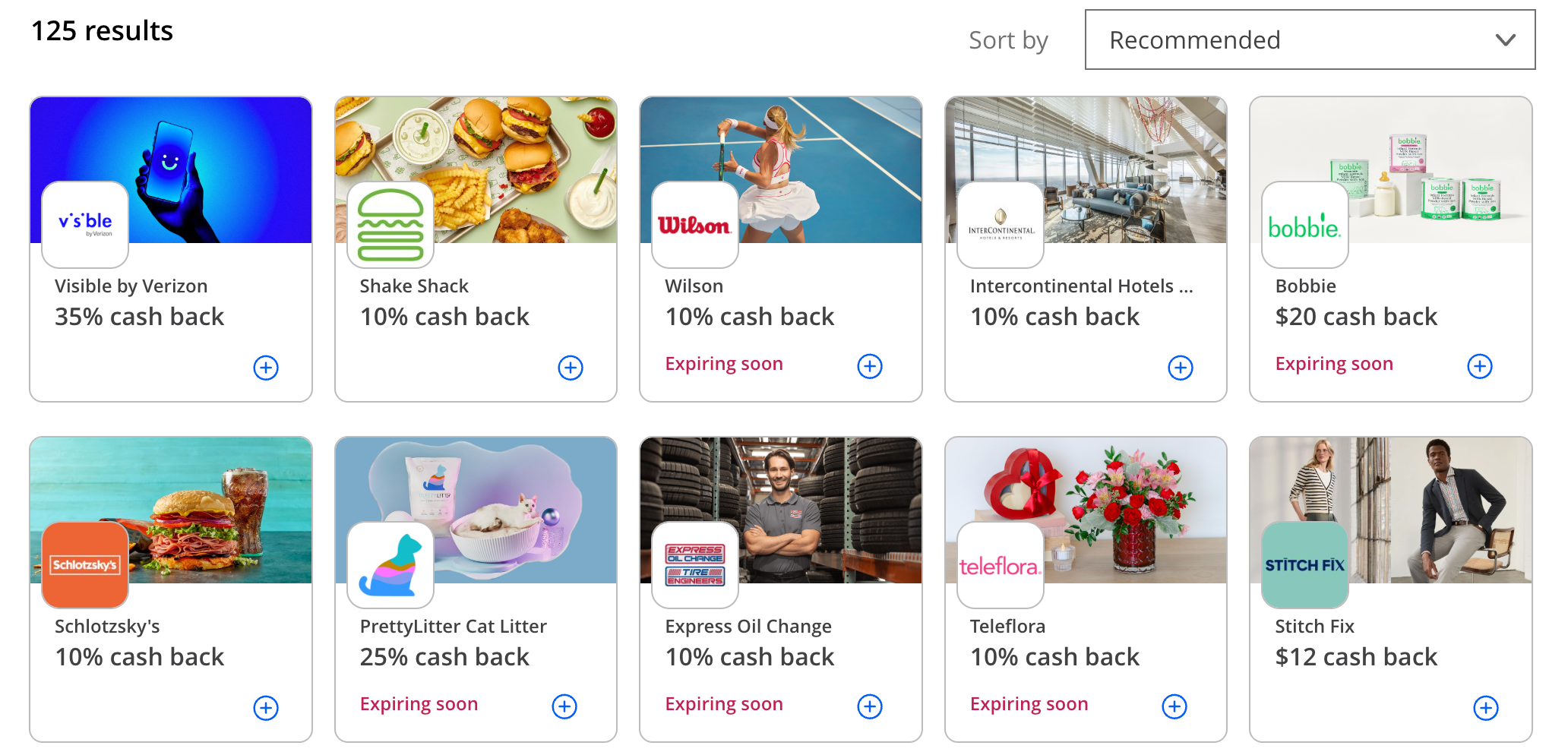The width and height of the screenshot is (1568, 755).
Task: Open Visible by Verizon offer title
Action: [131, 286]
